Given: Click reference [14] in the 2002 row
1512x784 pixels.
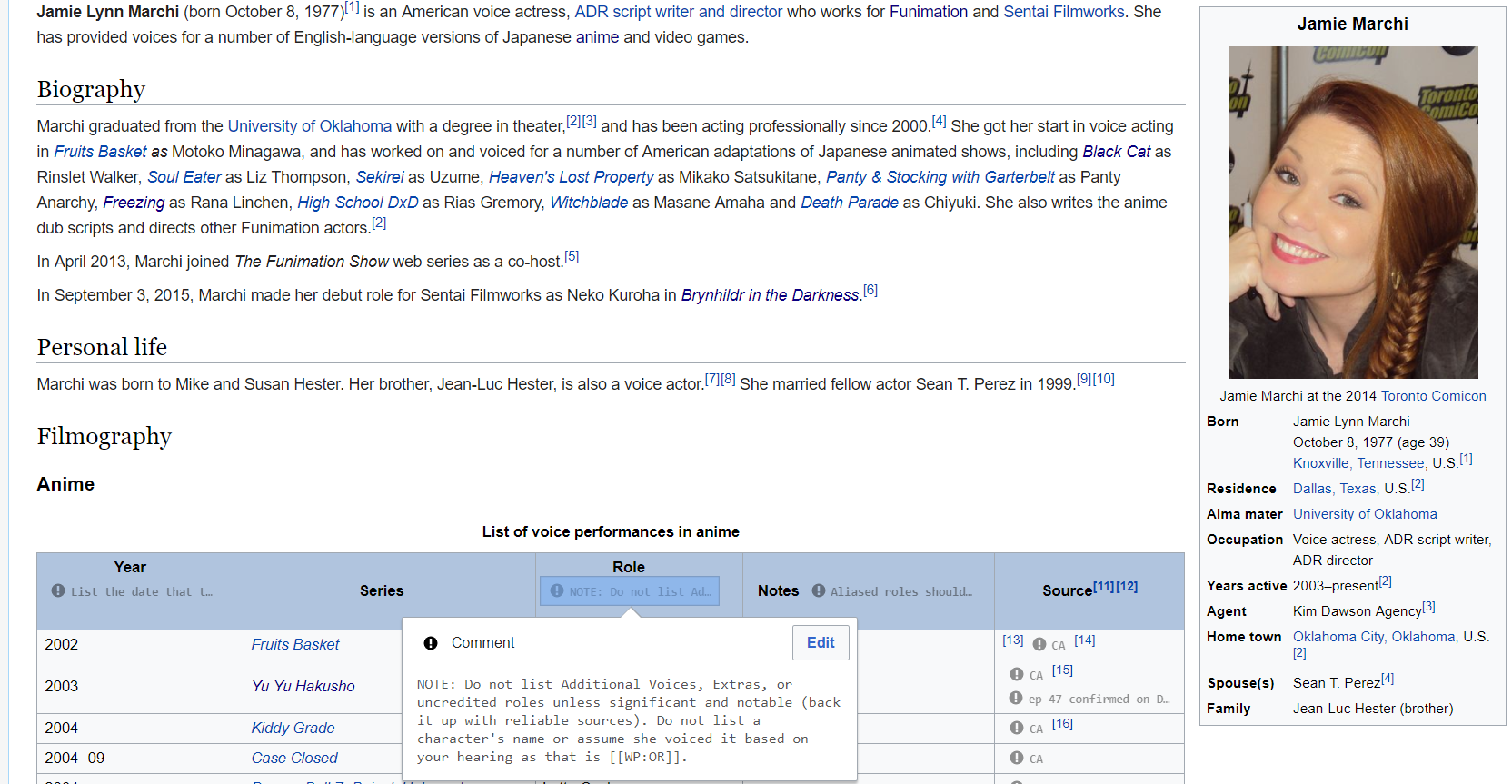Looking at the screenshot, I should 1085,640.
